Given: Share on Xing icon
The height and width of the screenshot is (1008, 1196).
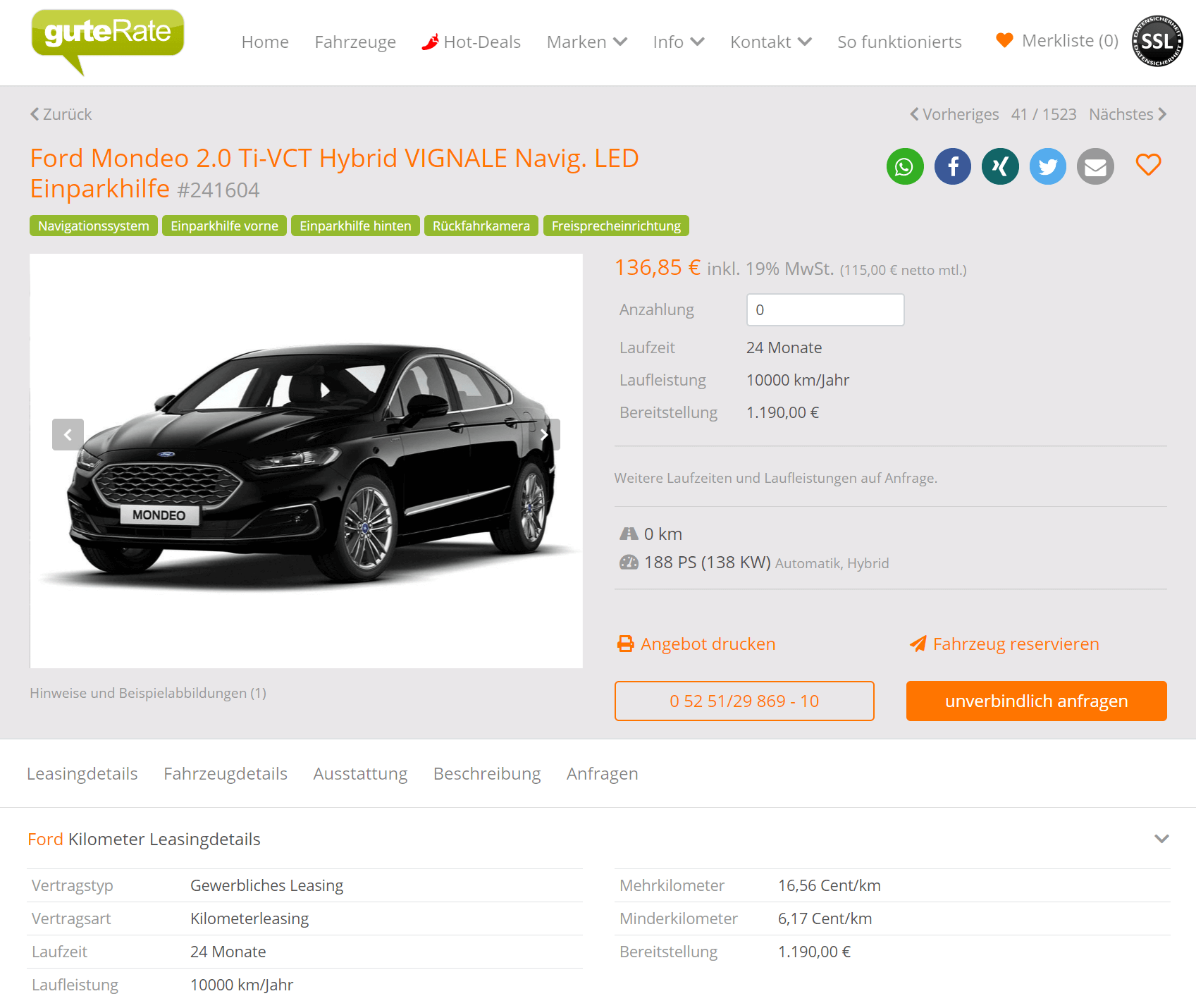Looking at the screenshot, I should pos(1000,166).
